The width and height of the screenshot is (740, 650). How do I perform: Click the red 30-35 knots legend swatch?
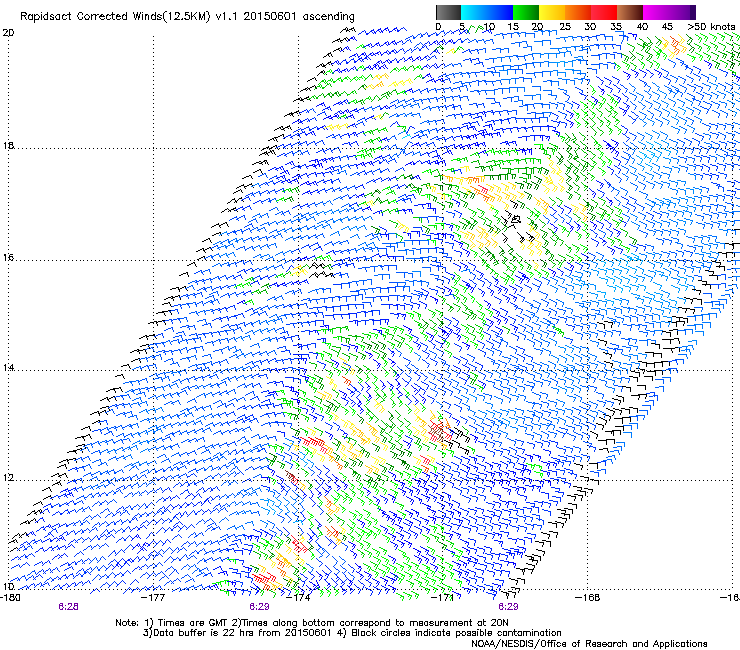point(604,12)
